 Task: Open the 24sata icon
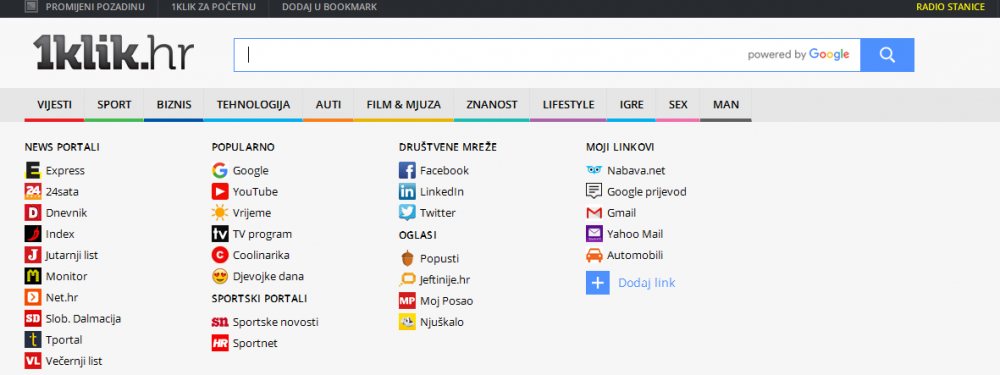tap(33, 191)
